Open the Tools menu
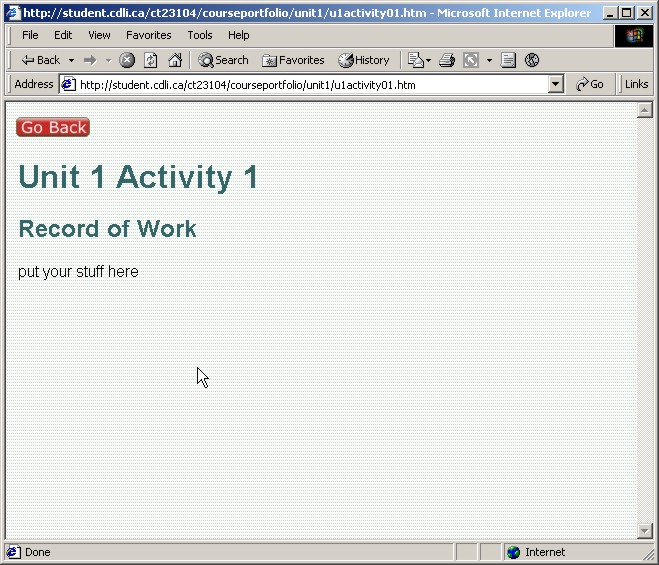Viewport: 659px width, 565px height. 200,35
